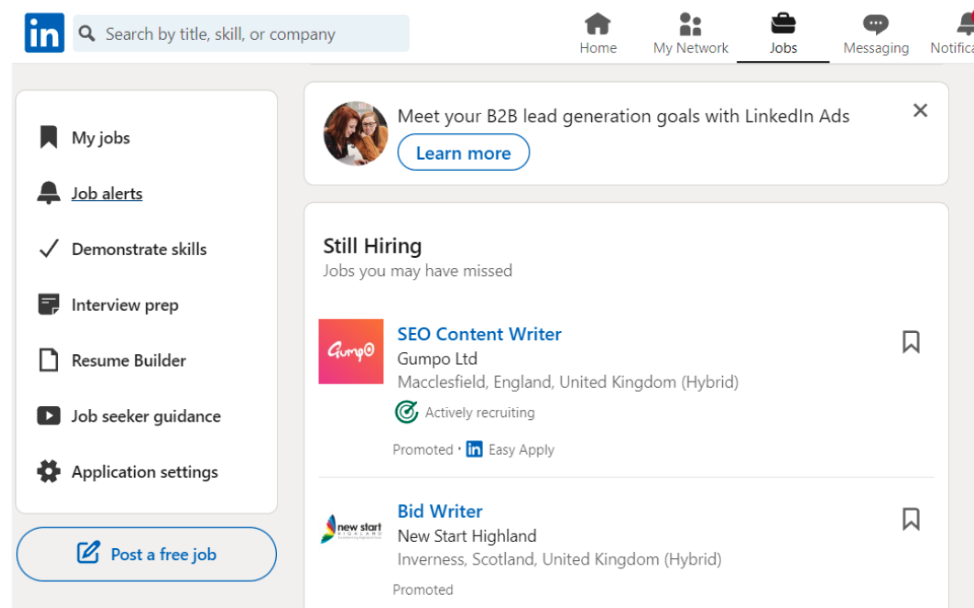Open the Bid Writer job
This screenshot has width=974, height=608.
440,511
